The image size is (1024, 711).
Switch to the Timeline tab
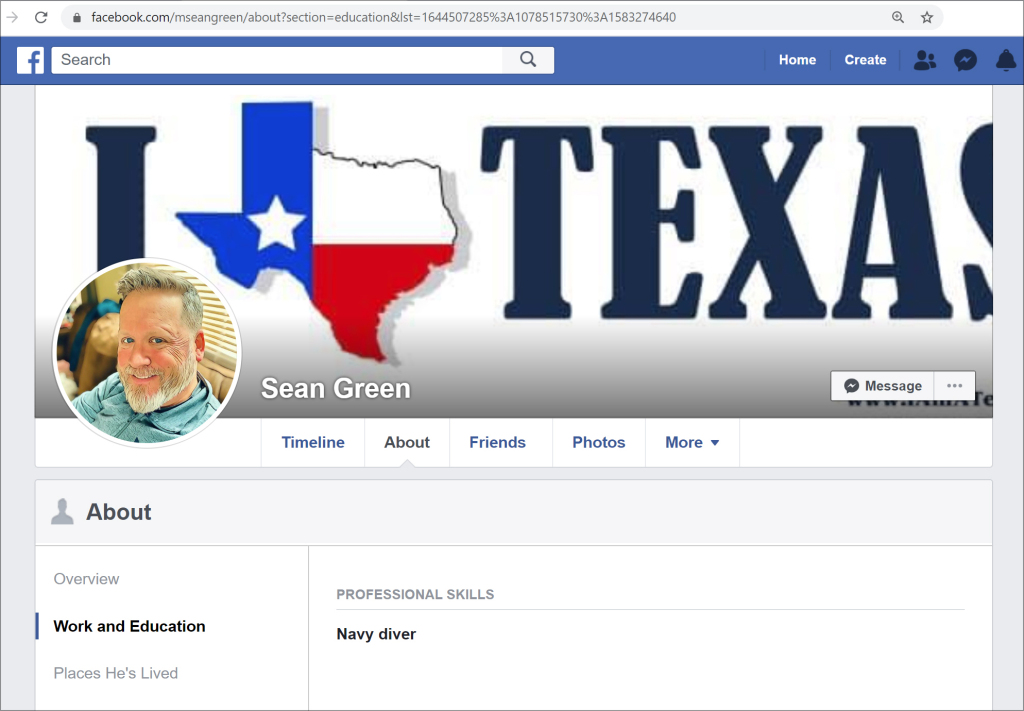[313, 442]
